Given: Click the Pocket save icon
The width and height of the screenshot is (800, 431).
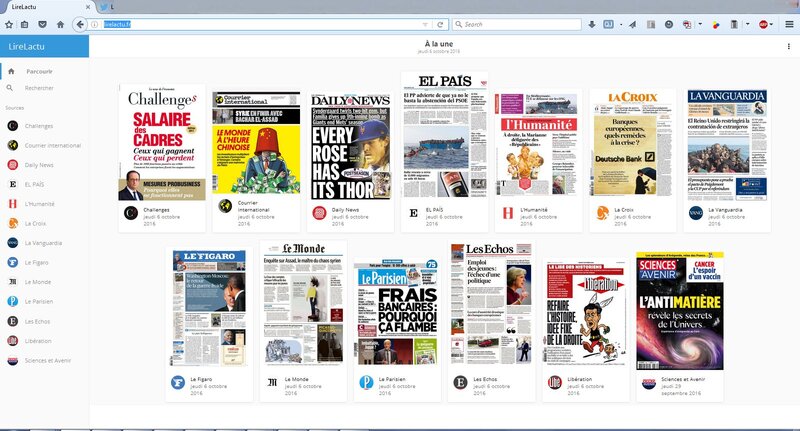Looking at the screenshot, I should click(42, 24).
